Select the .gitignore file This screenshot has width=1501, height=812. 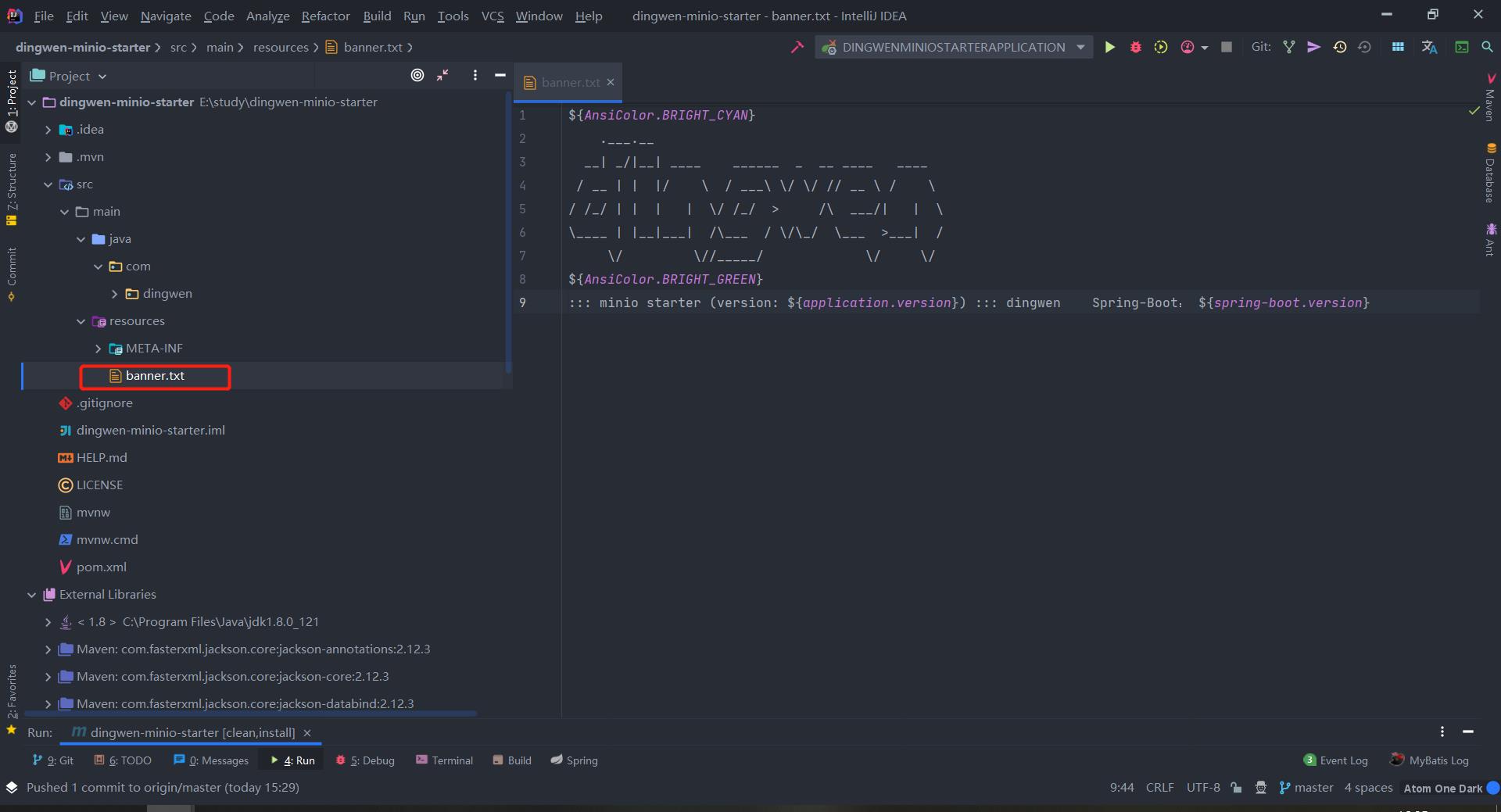coord(104,403)
